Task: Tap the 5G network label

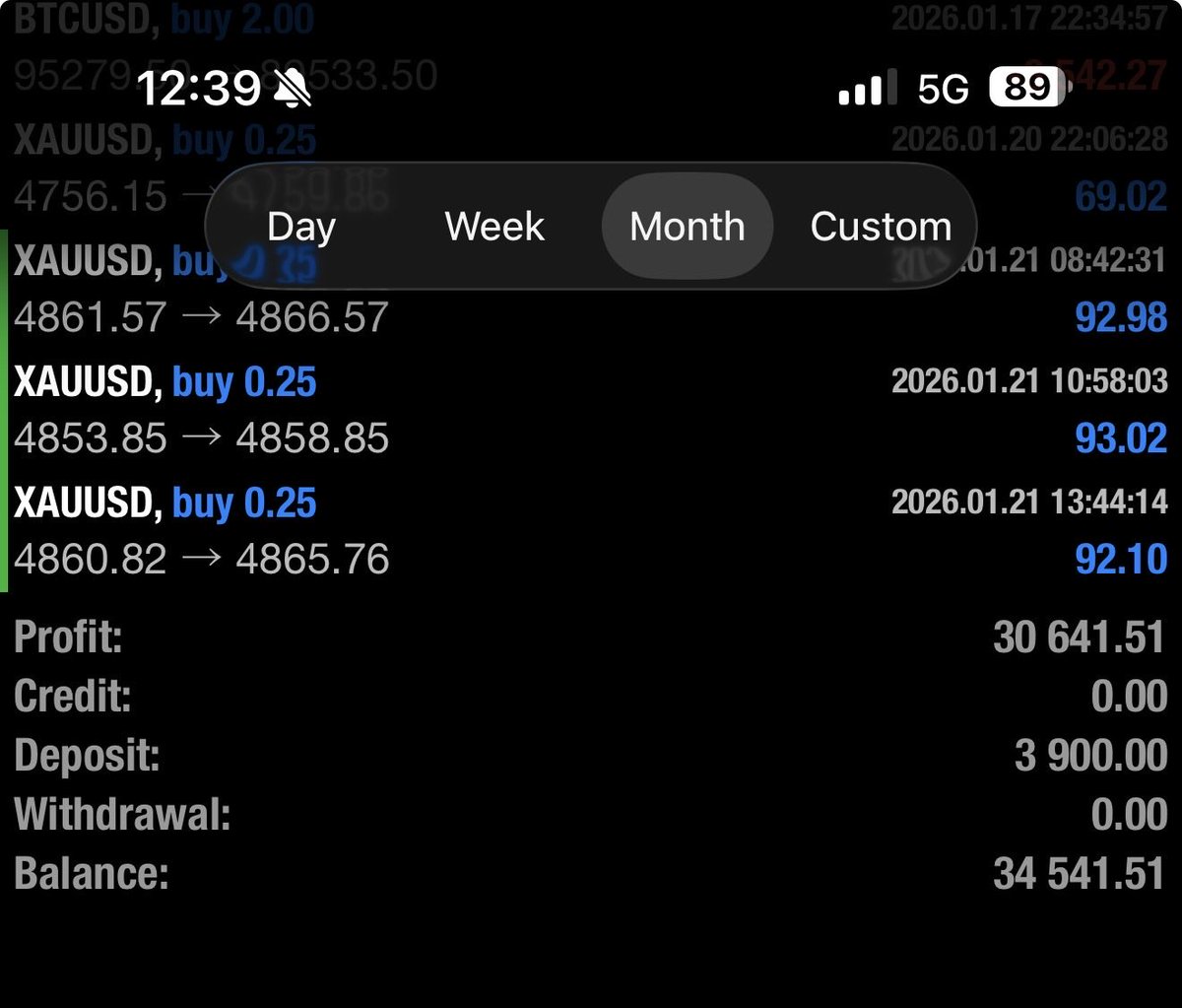Action: pyautogui.click(x=944, y=89)
